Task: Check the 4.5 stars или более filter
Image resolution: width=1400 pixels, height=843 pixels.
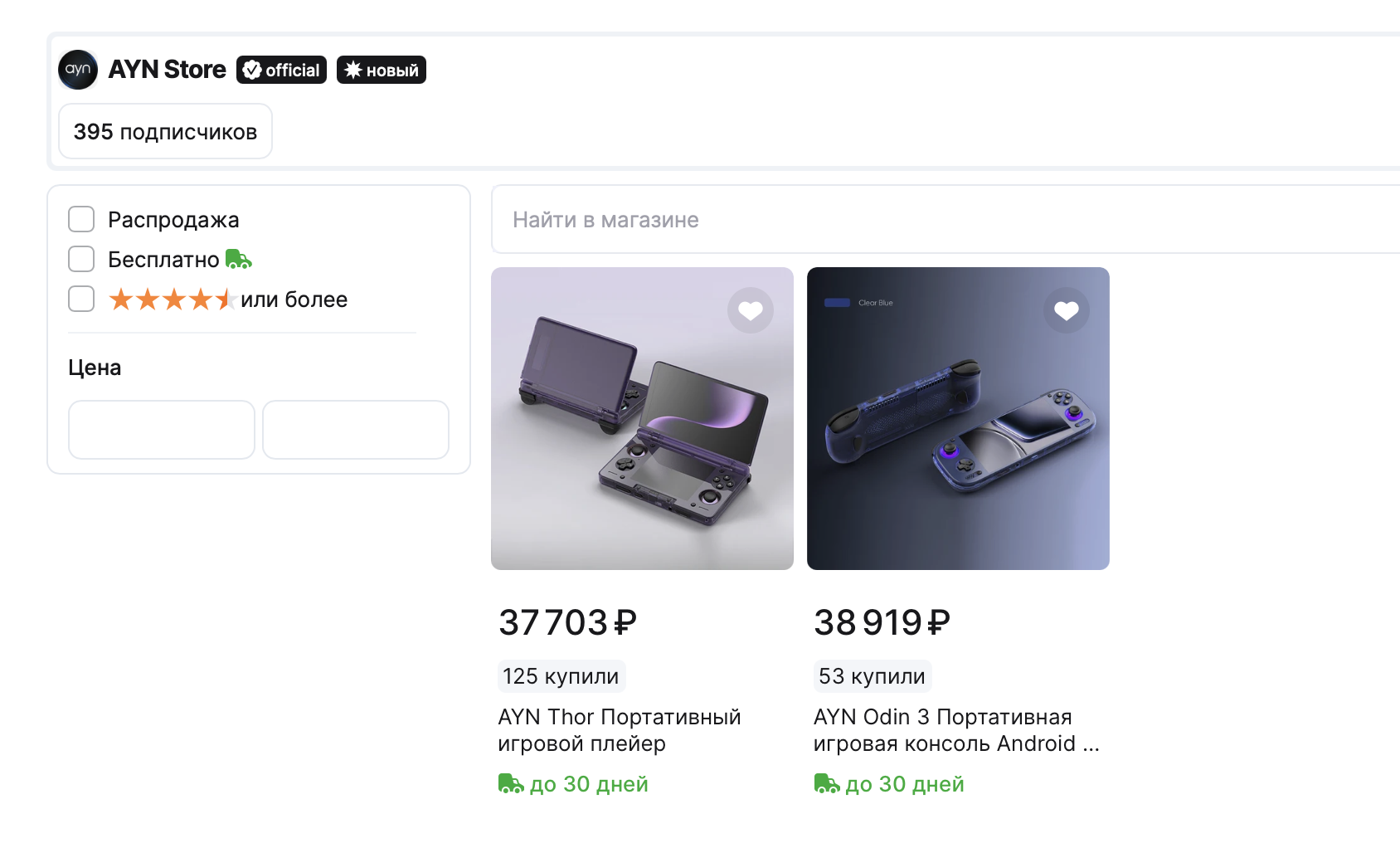Action: pyautogui.click(x=81, y=299)
